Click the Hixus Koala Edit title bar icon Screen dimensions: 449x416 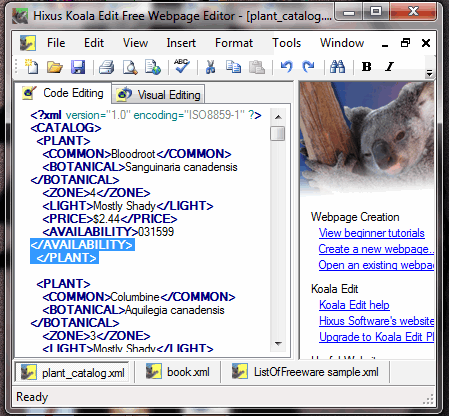tap(20, 16)
